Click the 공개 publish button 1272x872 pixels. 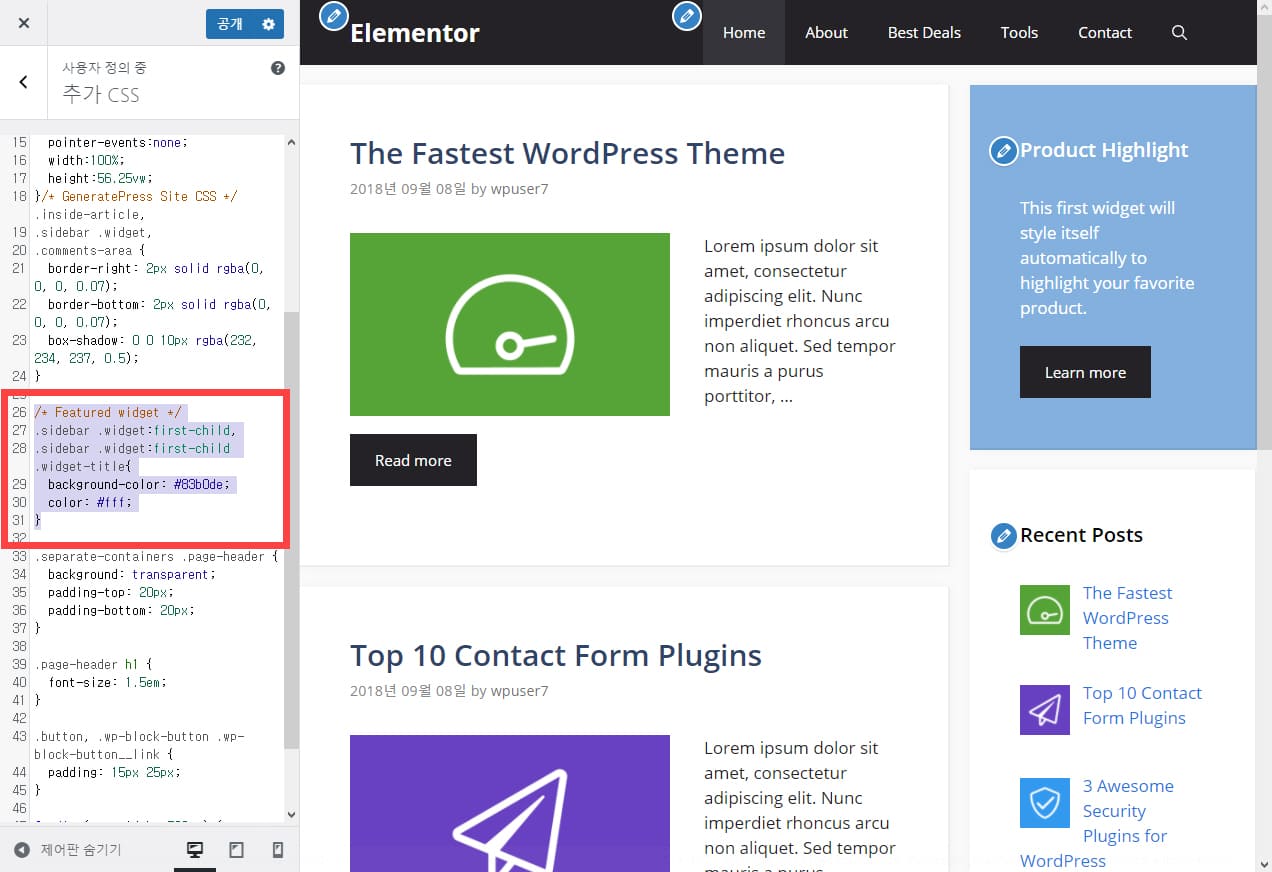point(230,24)
